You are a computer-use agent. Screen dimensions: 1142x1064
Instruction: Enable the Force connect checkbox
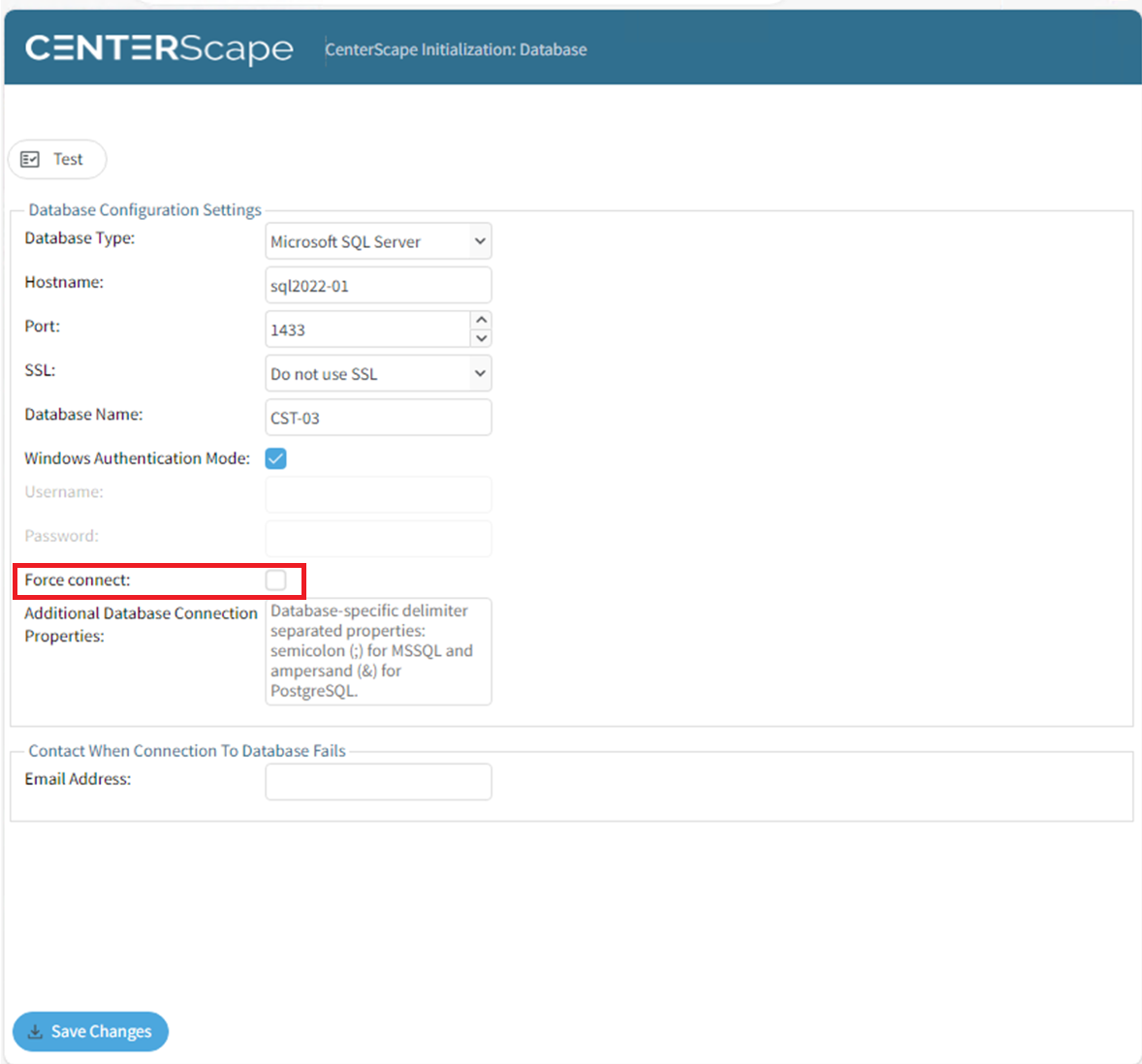[x=276, y=580]
